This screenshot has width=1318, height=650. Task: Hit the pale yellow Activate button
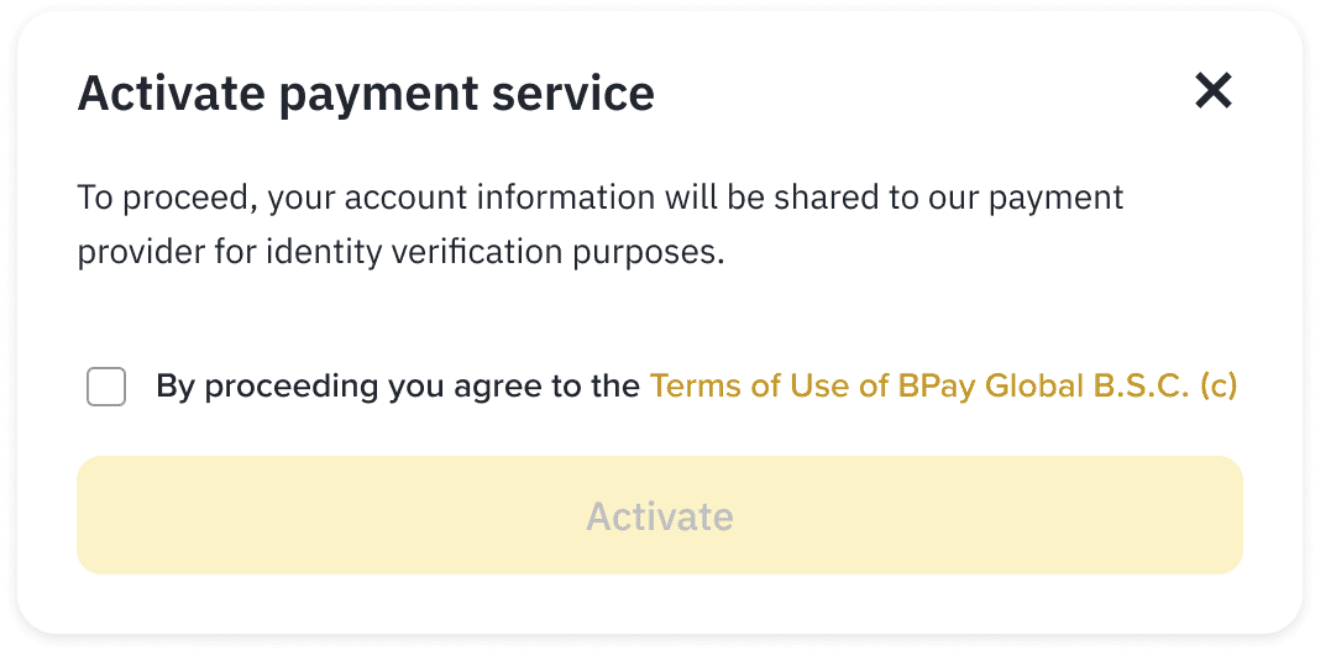(659, 515)
